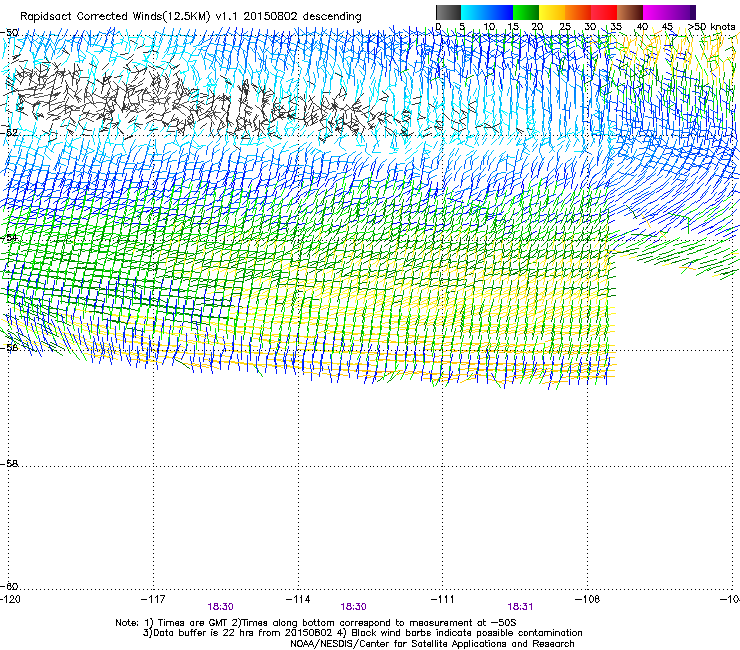740x650 pixels.
Task: Click the purple '18:31' time label
Action: pyautogui.click(x=520, y=607)
